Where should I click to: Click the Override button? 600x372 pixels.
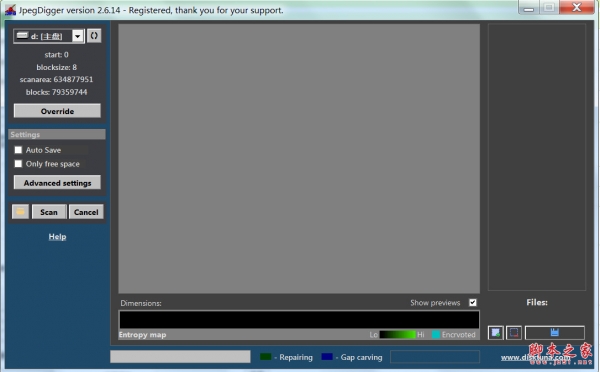pyautogui.click(x=57, y=111)
